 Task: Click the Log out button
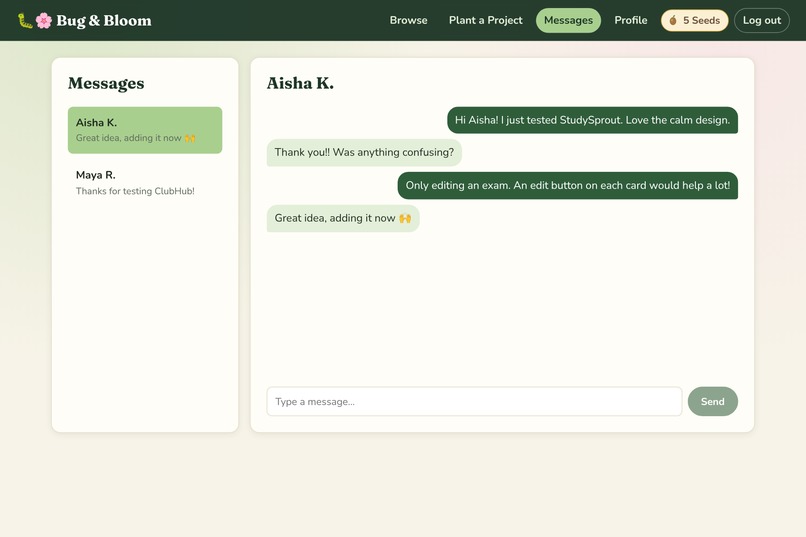click(761, 21)
